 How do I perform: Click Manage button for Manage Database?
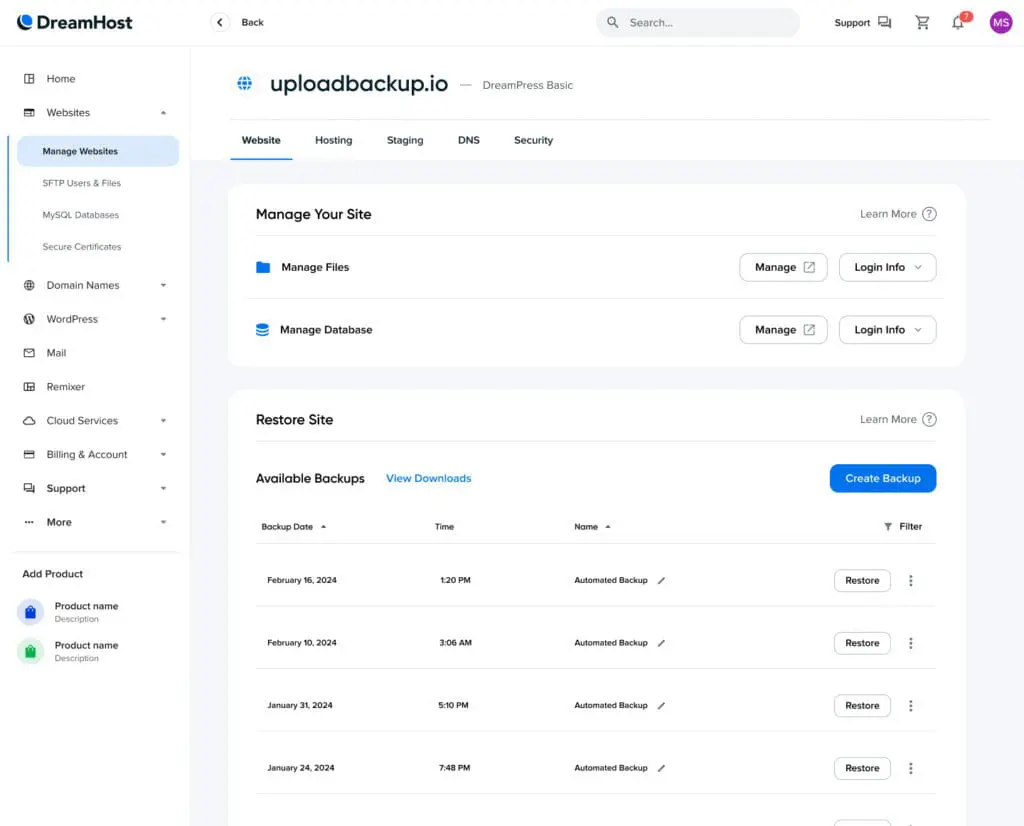click(784, 330)
